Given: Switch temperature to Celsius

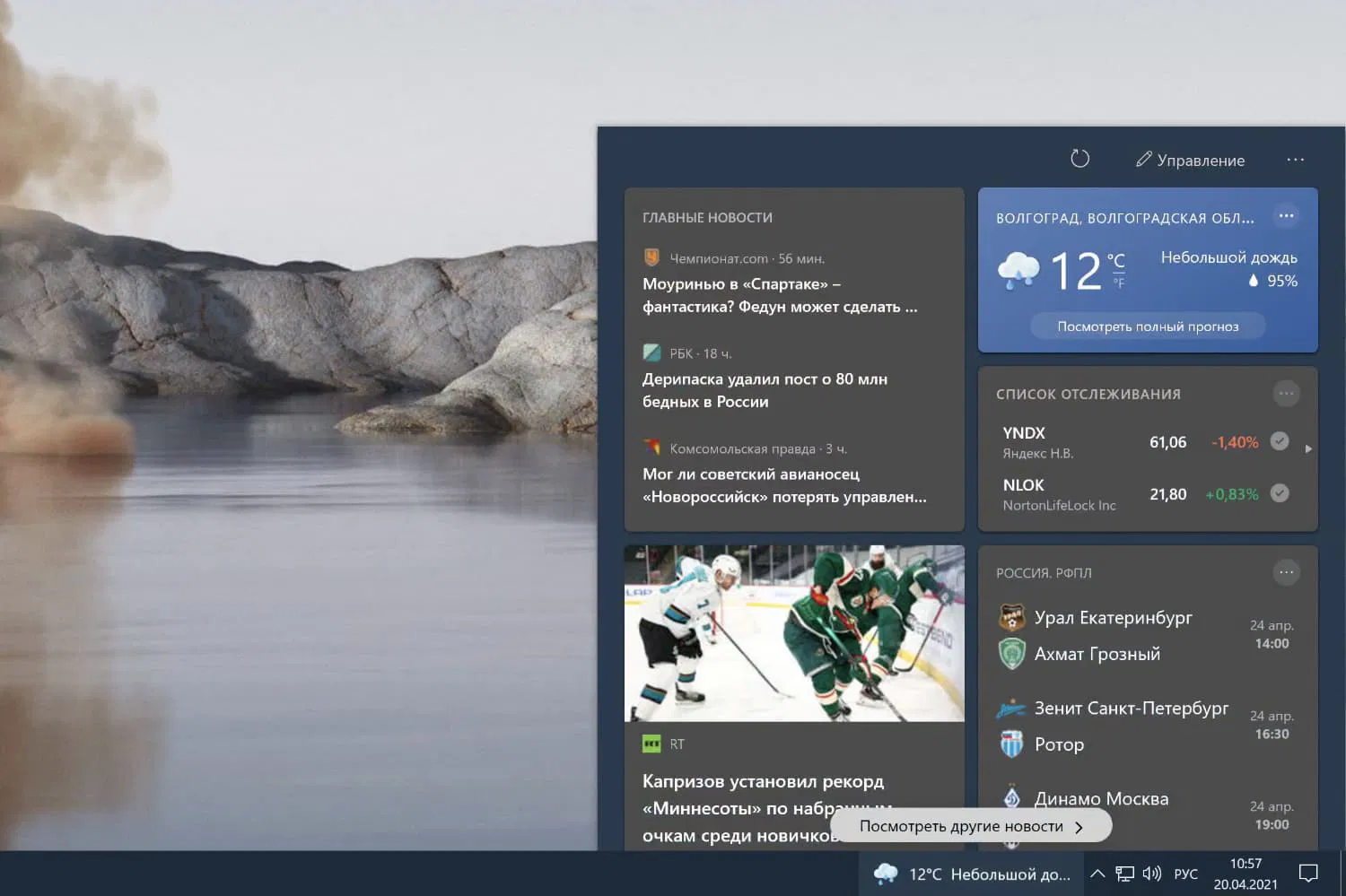Looking at the screenshot, I should click(x=1116, y=260).
